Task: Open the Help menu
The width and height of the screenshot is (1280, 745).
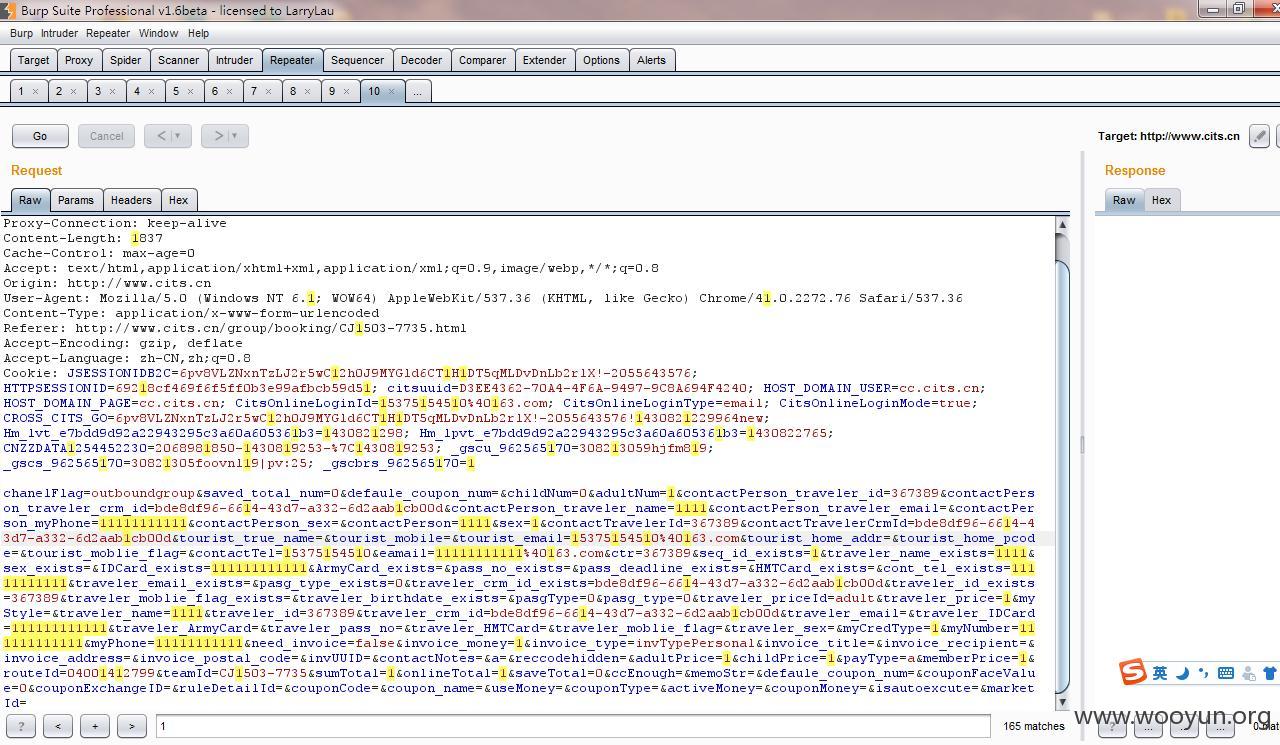Action: click(x=198, y=33)
